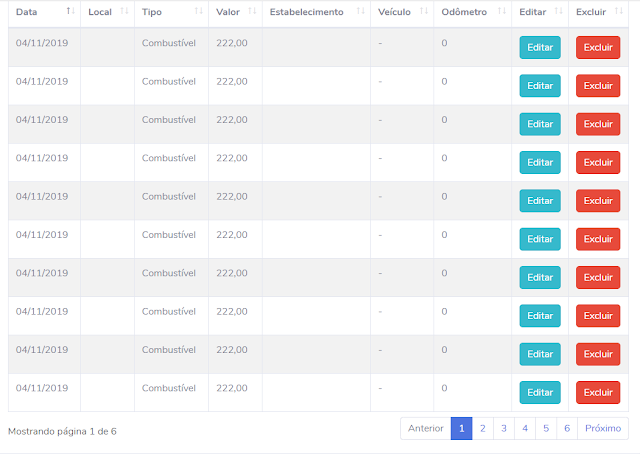
Task: Sort the Veículo column via arrows
Action: pos(424,11)
